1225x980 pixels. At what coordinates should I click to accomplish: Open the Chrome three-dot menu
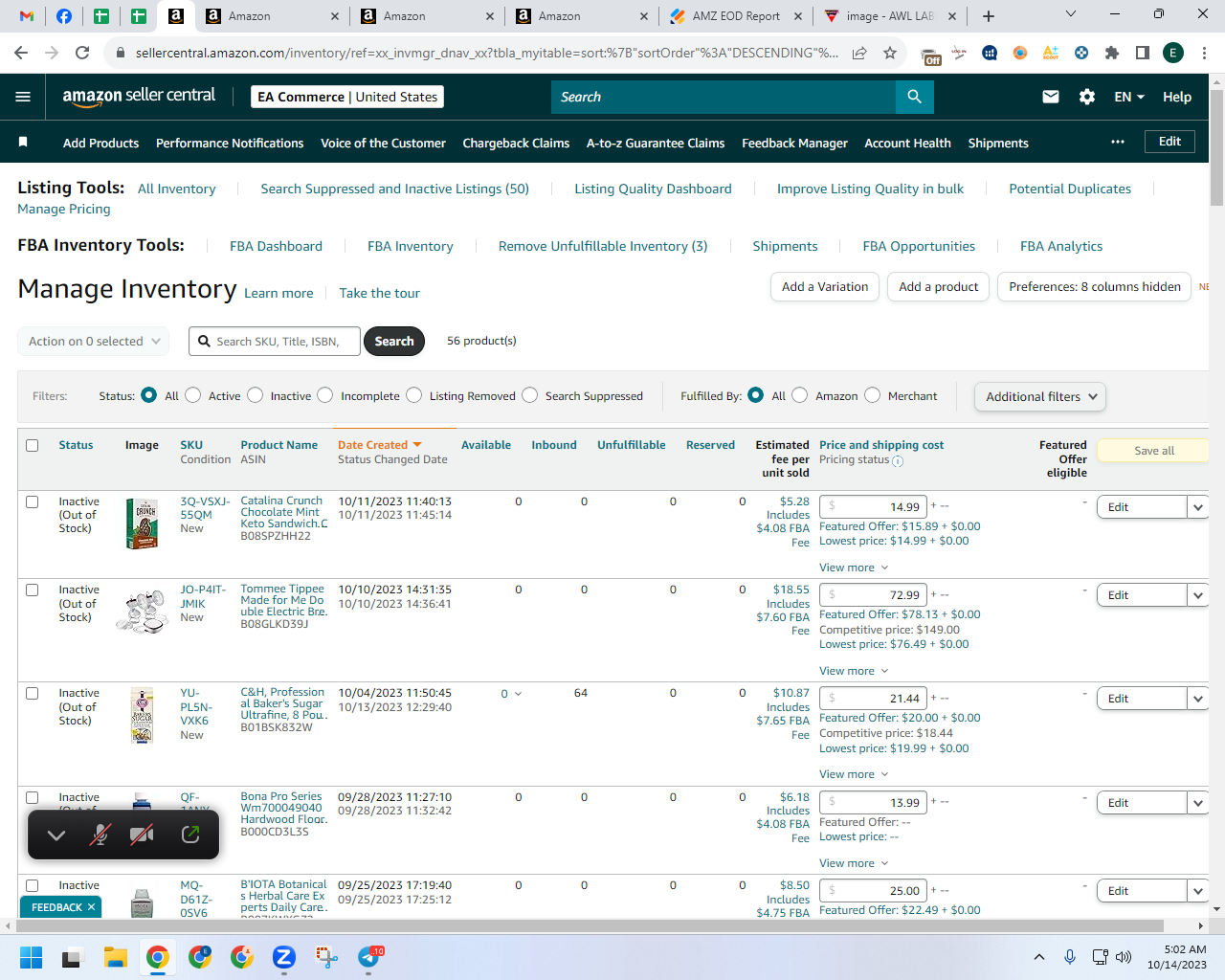[1204, 53]
